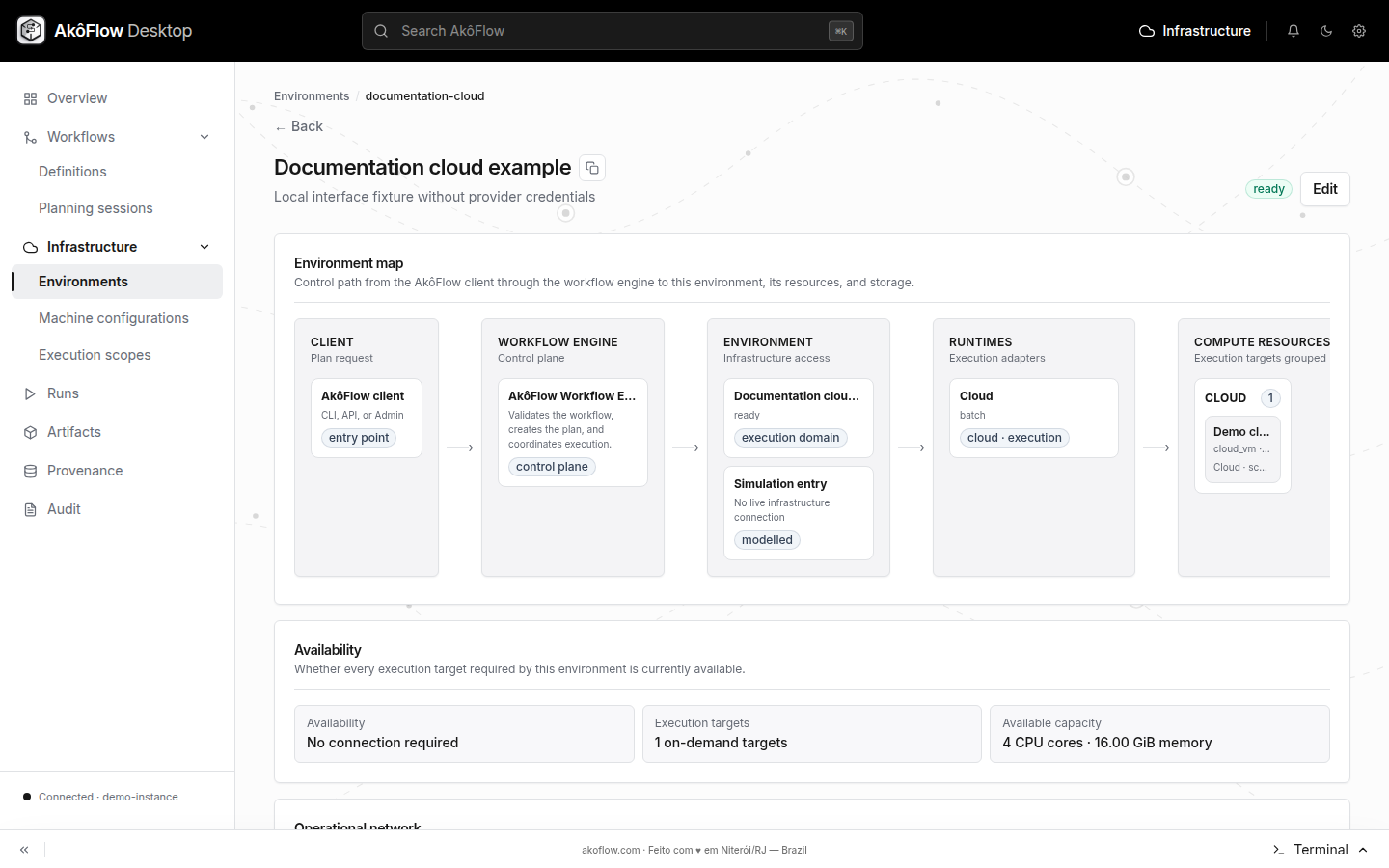1389x868 pixels.
Task: Open Definitions in the sidebar
Action: pyautogui.click(x=72, y=172)
